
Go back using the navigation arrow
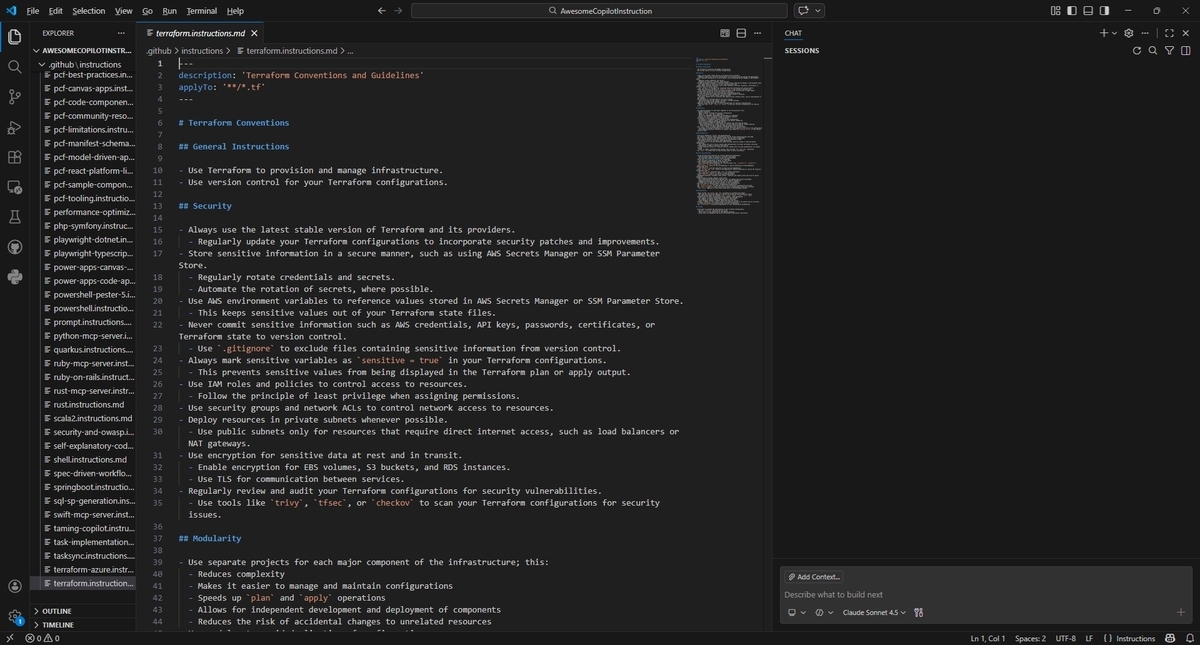pyautogui.click(x=382, y=11)
